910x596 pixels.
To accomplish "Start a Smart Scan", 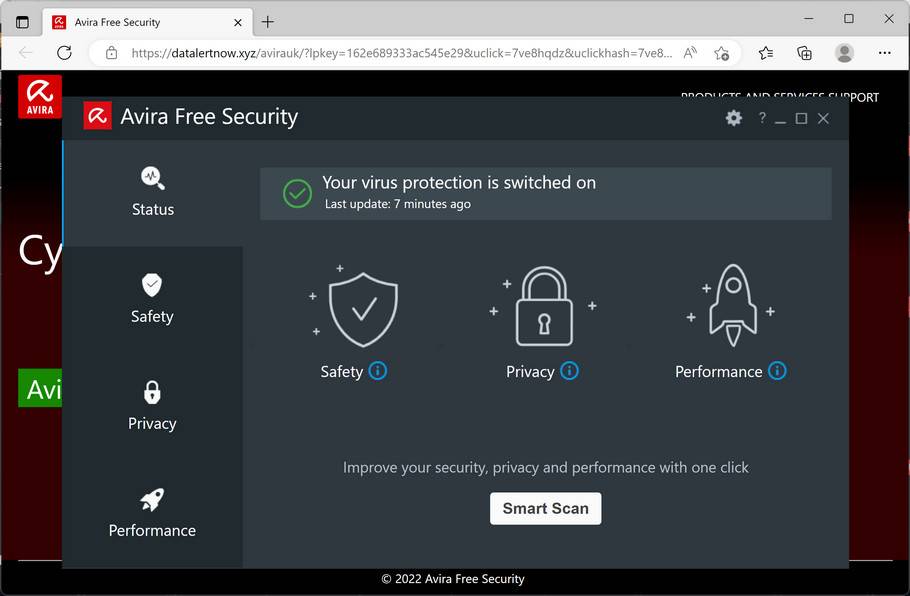I will (545, 508).
